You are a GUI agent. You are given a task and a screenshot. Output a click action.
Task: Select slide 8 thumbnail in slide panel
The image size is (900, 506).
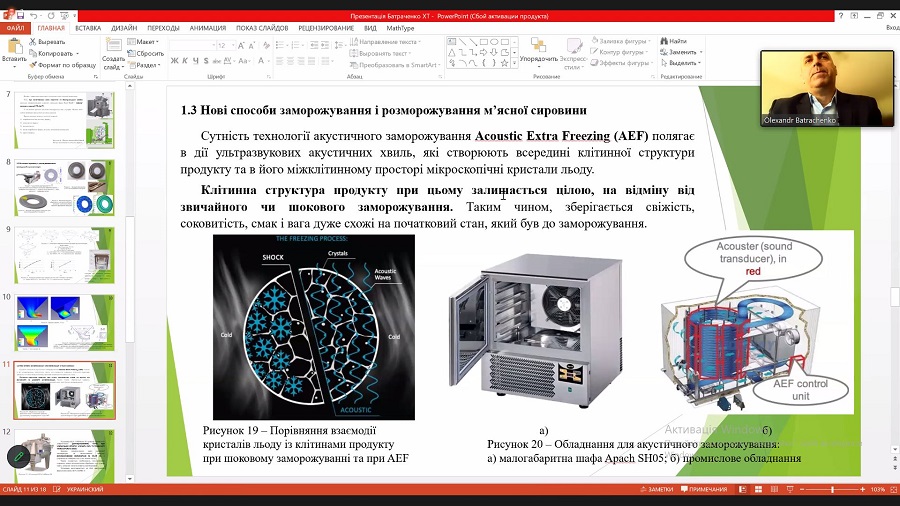tap(64, 188)
